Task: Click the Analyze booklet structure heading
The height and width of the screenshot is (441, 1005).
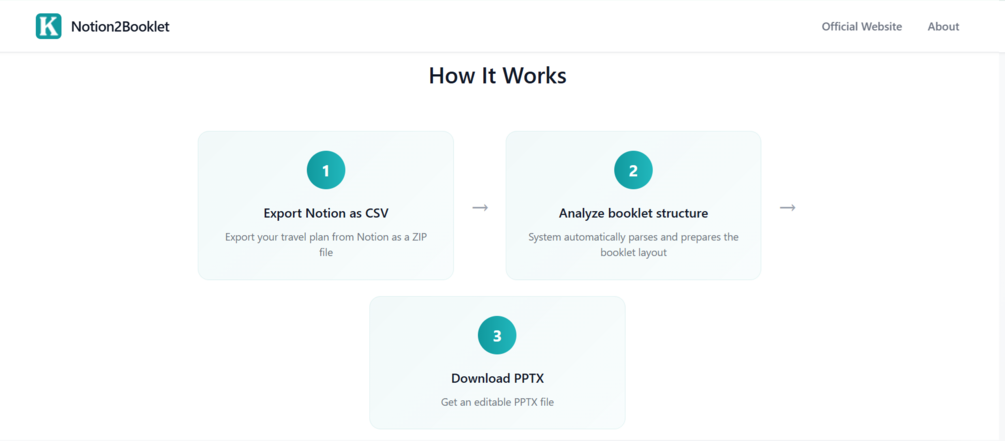Action: coord(633,213)
